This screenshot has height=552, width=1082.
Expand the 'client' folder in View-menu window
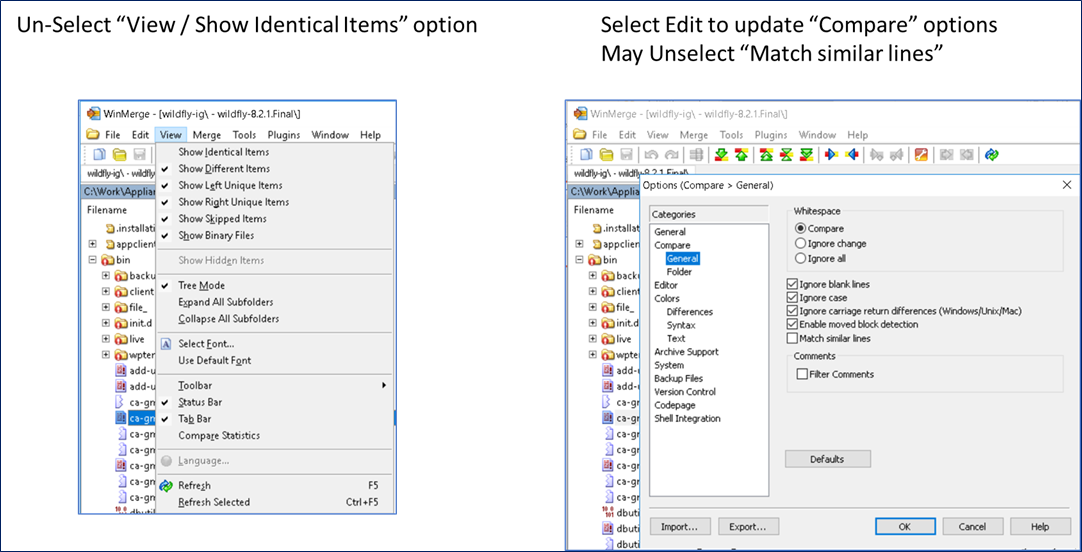pos(106,291)
